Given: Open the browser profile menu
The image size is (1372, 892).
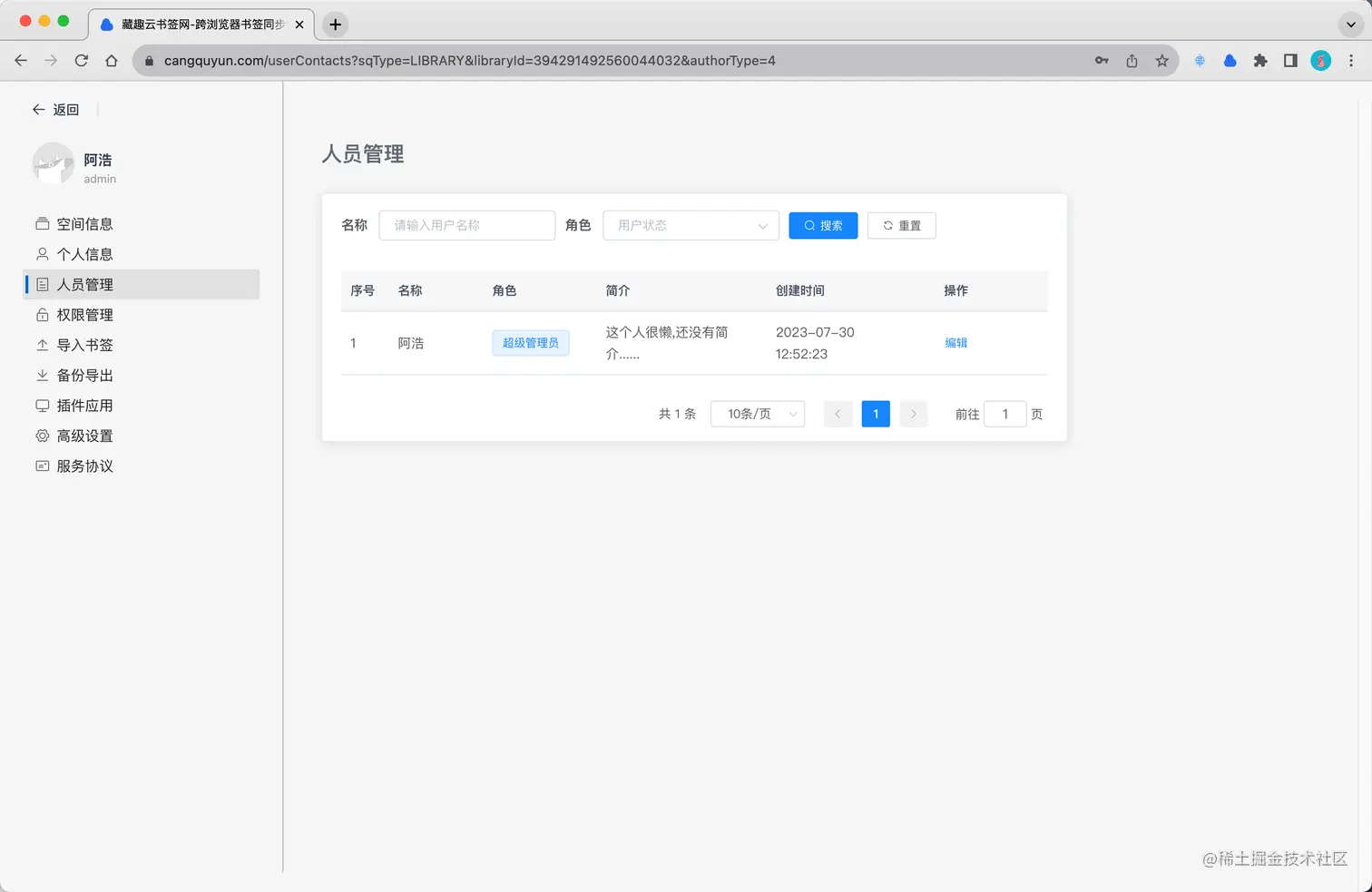Looking at the screenshot, I should click(1320, 61).
